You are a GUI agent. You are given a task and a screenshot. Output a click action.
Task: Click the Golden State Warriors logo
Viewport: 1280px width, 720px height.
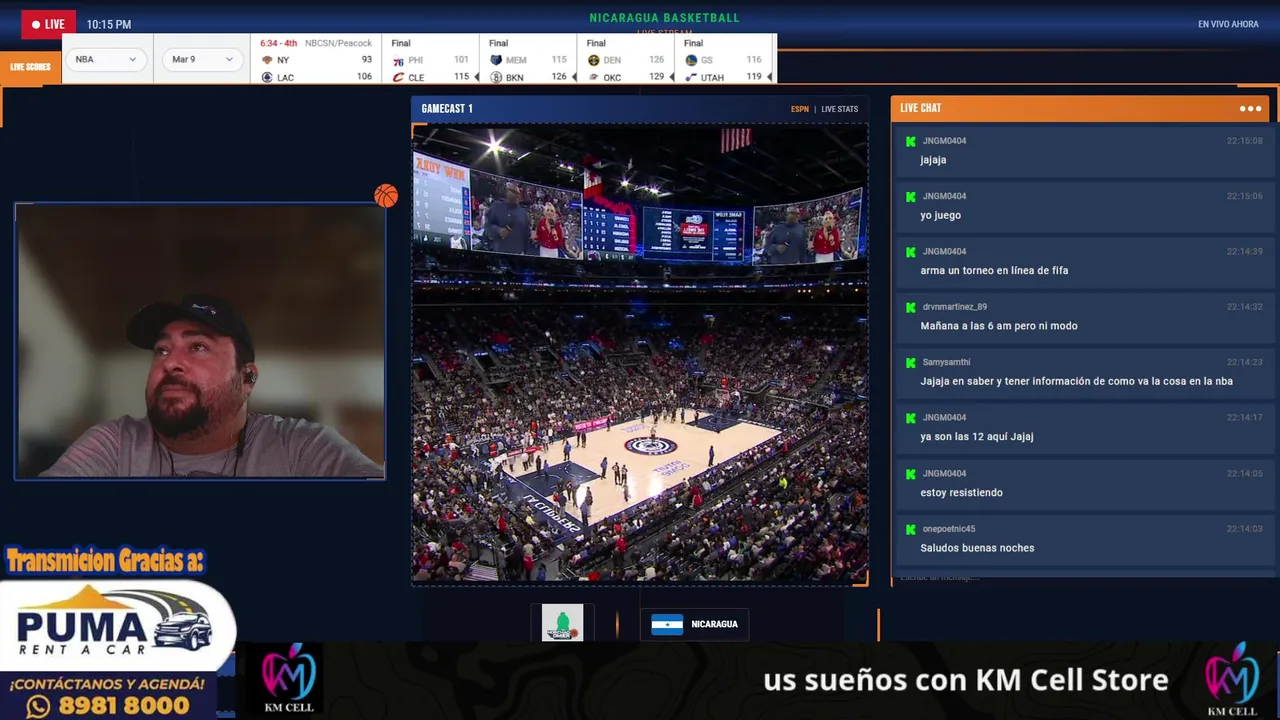(691, 60)
